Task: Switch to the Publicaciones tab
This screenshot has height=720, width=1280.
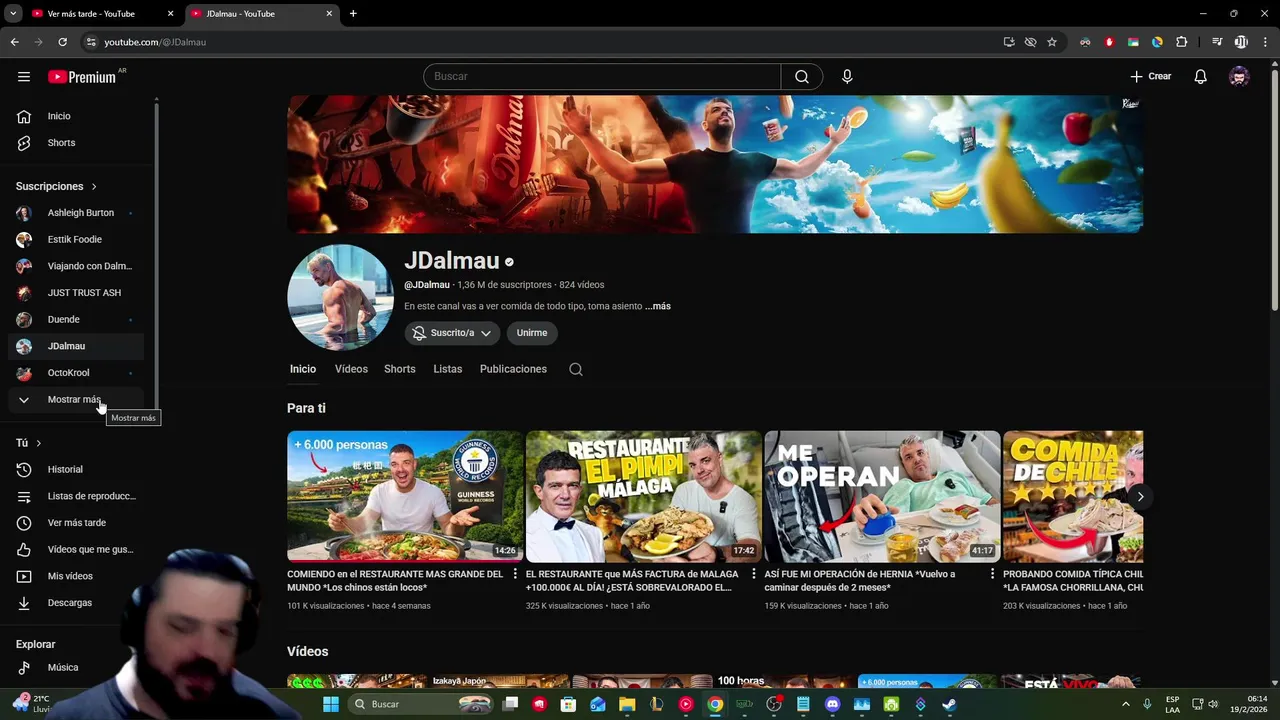Action: pyautogui.click(x=513, y=369)
